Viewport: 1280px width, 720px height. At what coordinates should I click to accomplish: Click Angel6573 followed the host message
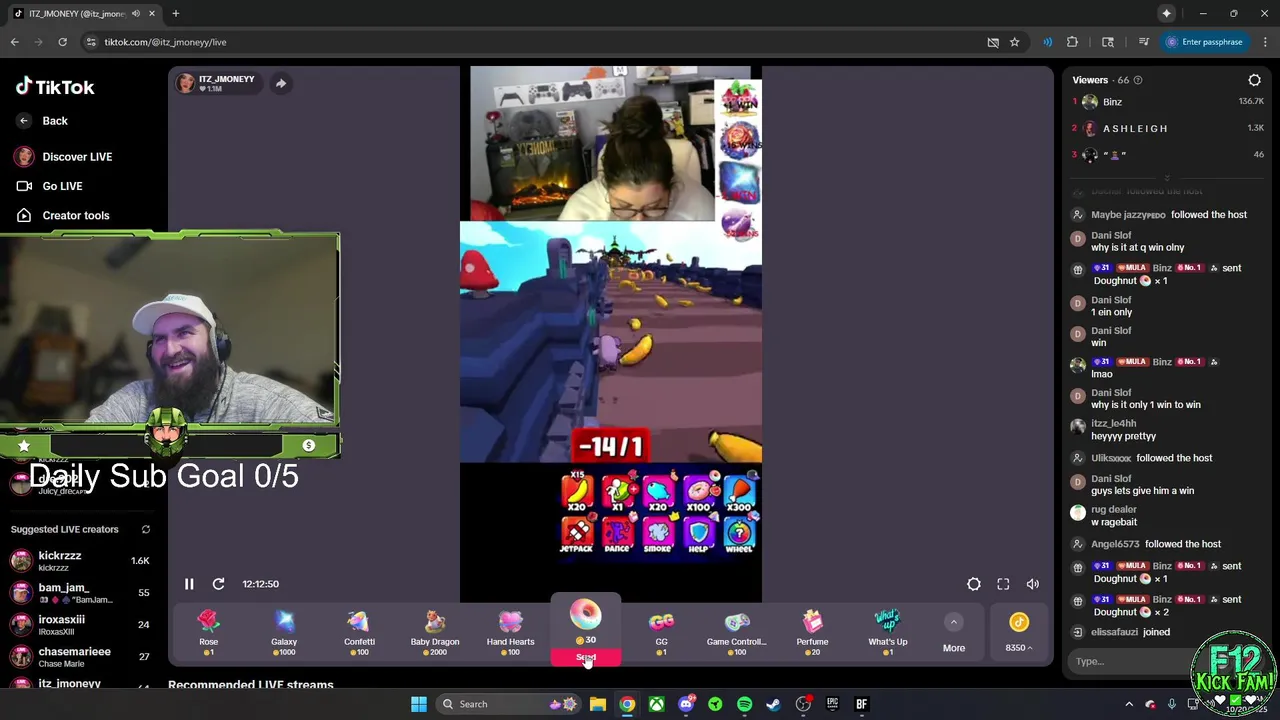1155,544
